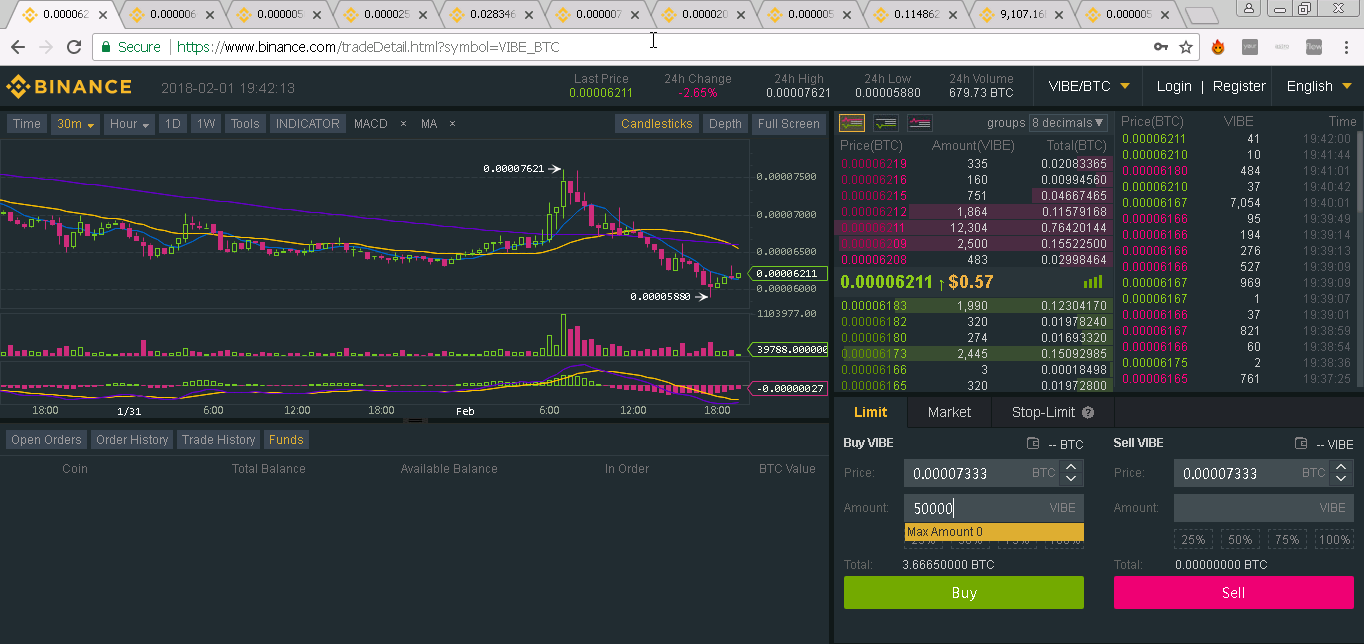Open the 8 decimals grouping dropdown
Image resolution: width=1364 pixels, height=644 pixels.
point(1068,123)
